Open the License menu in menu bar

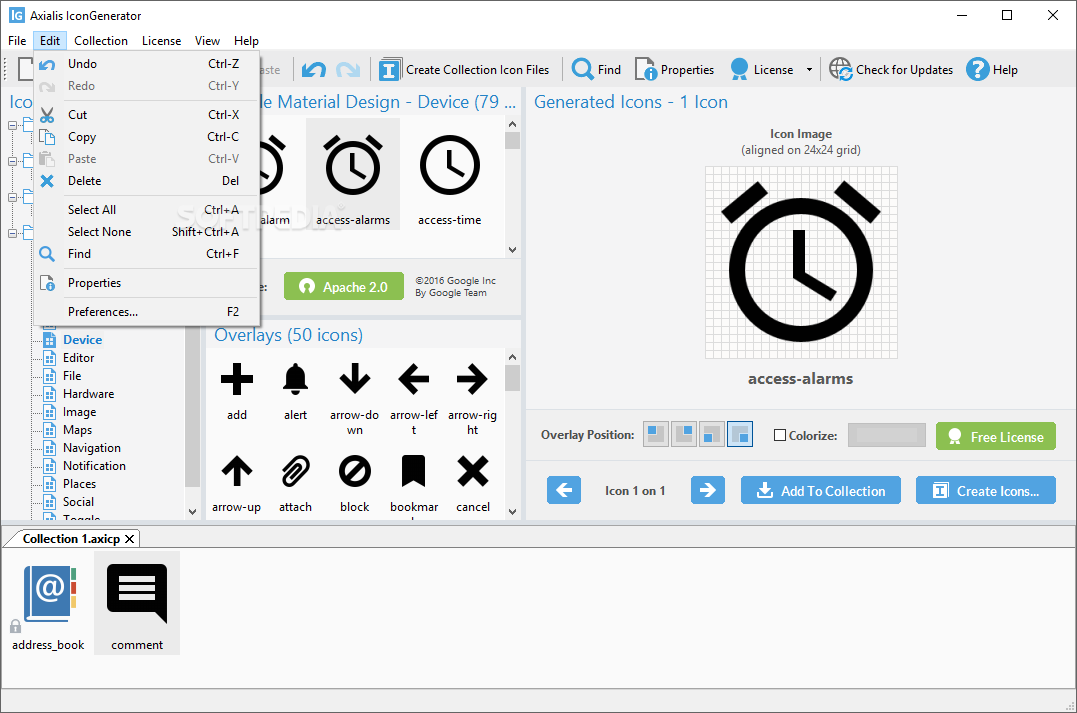[x=161, y=41]
